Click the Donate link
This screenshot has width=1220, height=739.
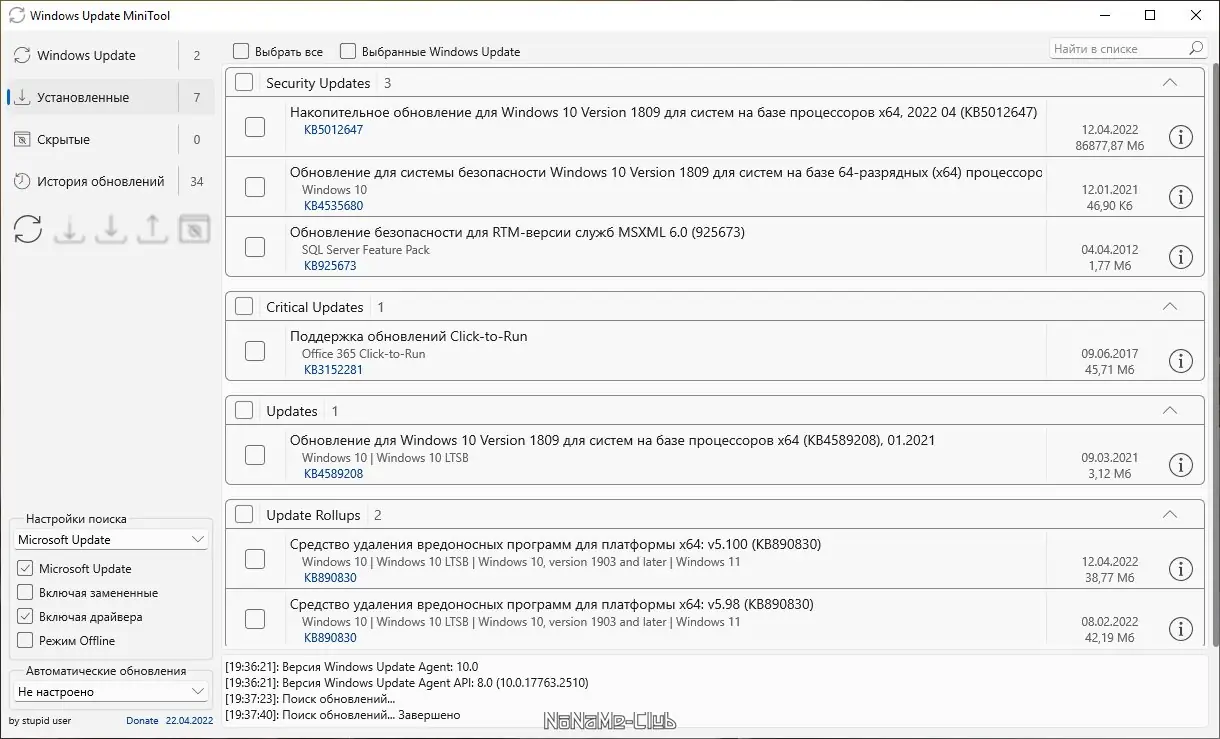(x=142, y=721)
